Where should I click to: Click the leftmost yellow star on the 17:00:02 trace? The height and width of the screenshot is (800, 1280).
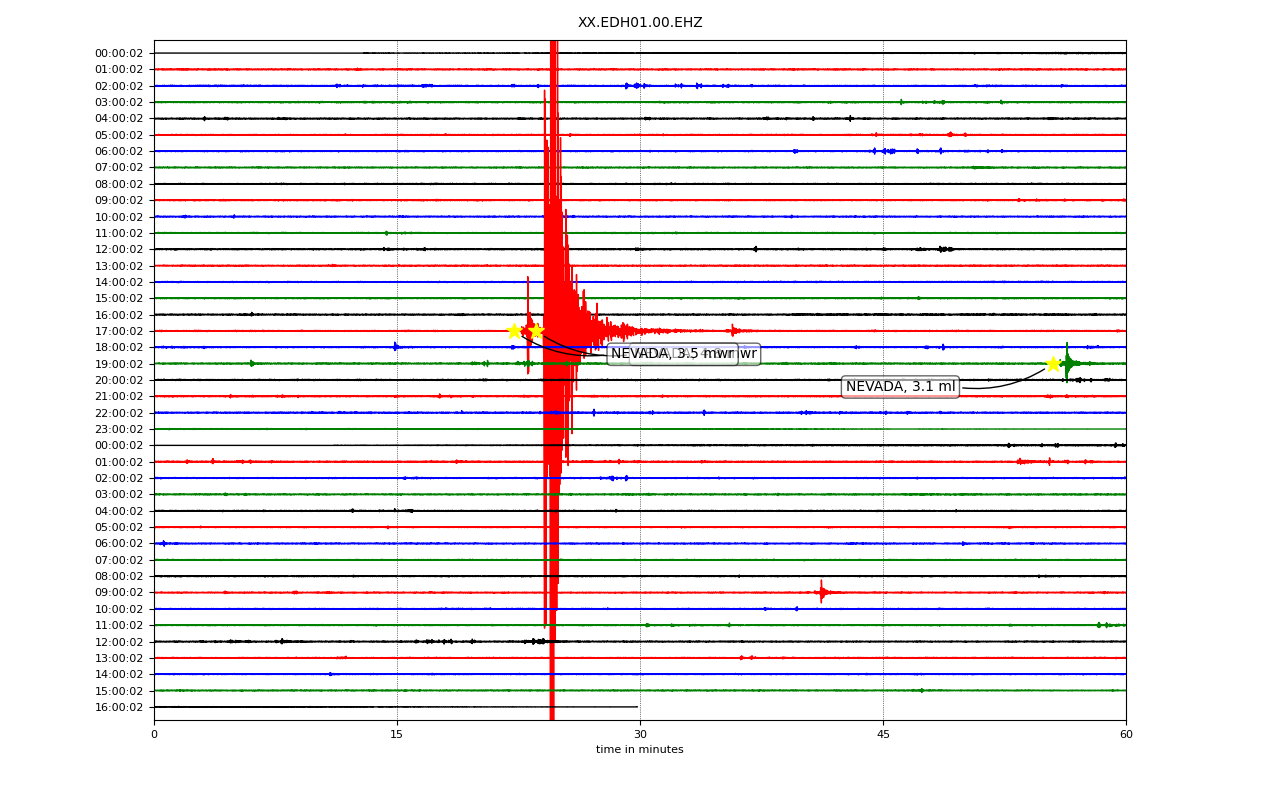pos(514,331)
